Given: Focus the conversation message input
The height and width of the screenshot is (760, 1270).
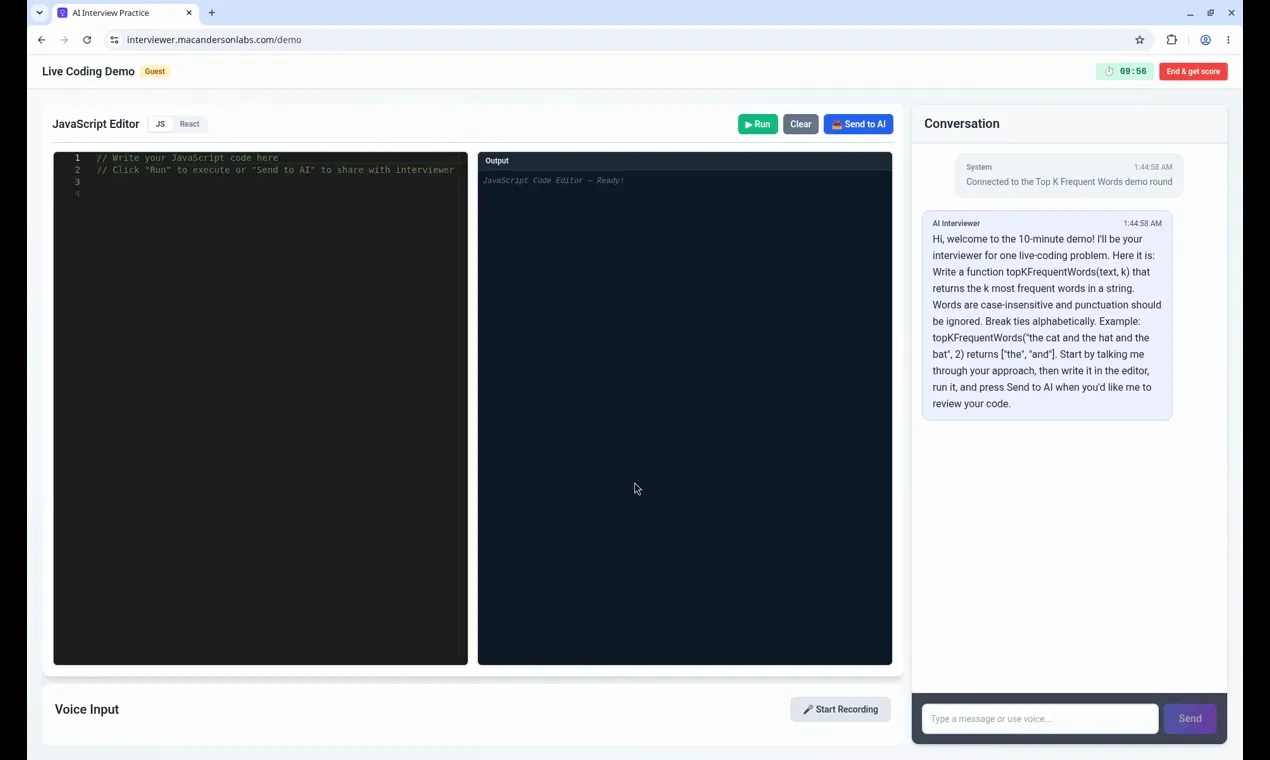Looking at the screenshot, I should pos(1040,718).
